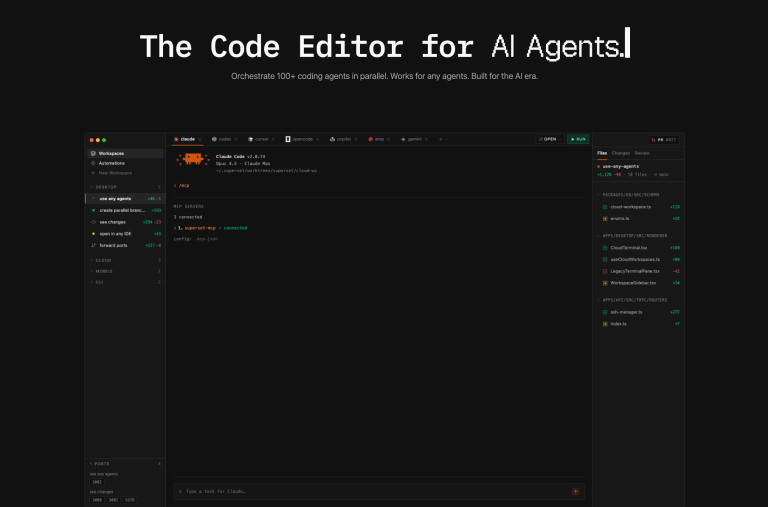Open the new-tab dropdown arrow beside plus
The width and height of the screenshot is (768, 507).
[446, 140]
